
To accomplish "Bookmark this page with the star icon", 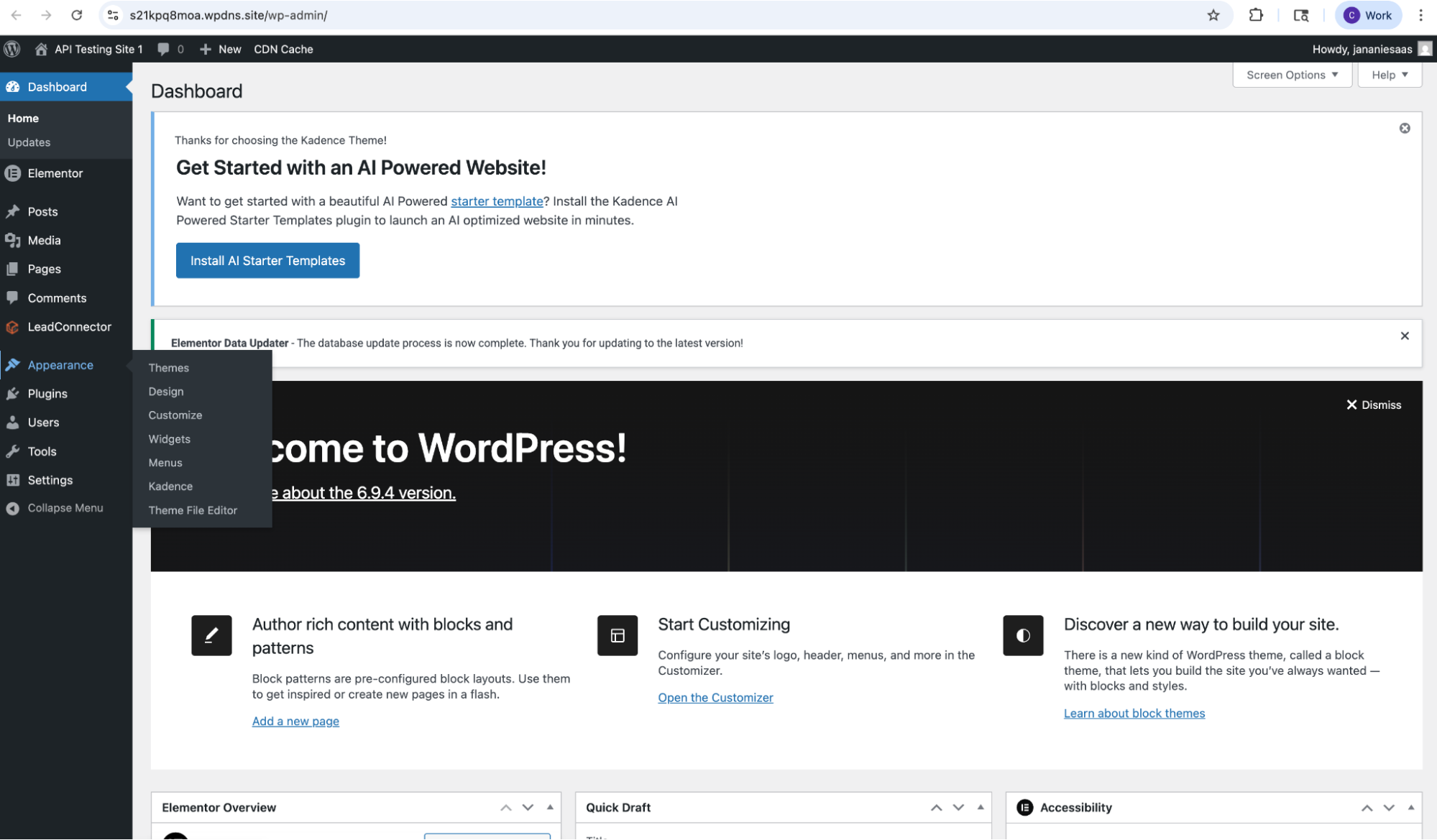I will coord(1213,15).
